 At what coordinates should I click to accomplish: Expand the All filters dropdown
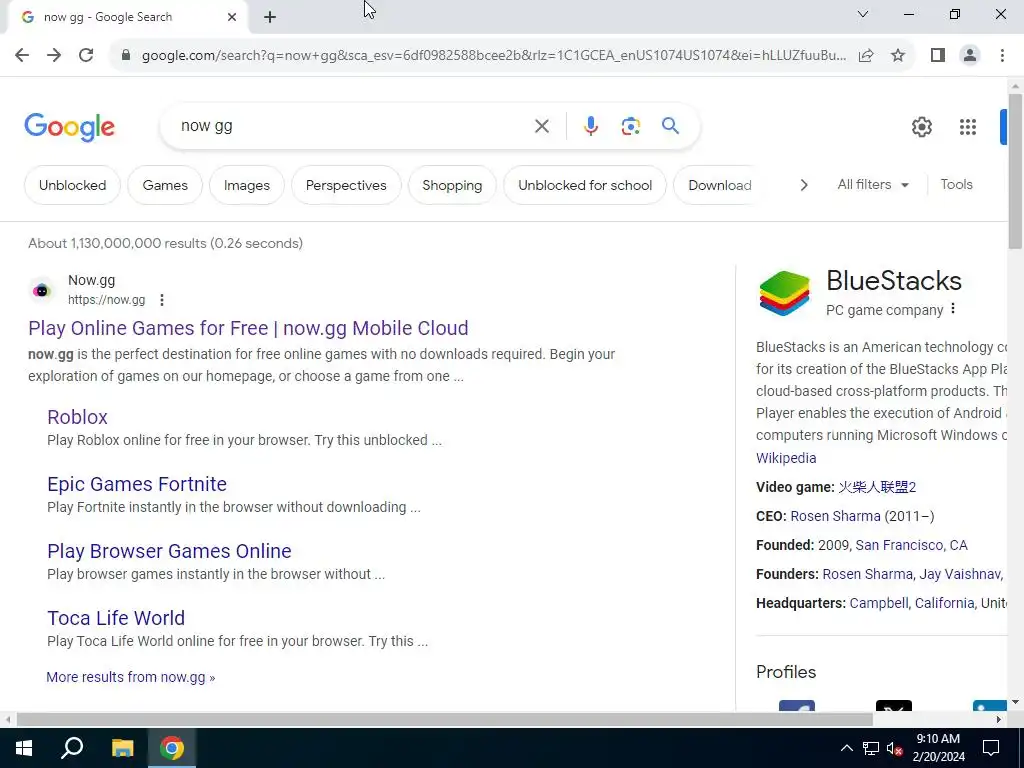pos(873,185)
